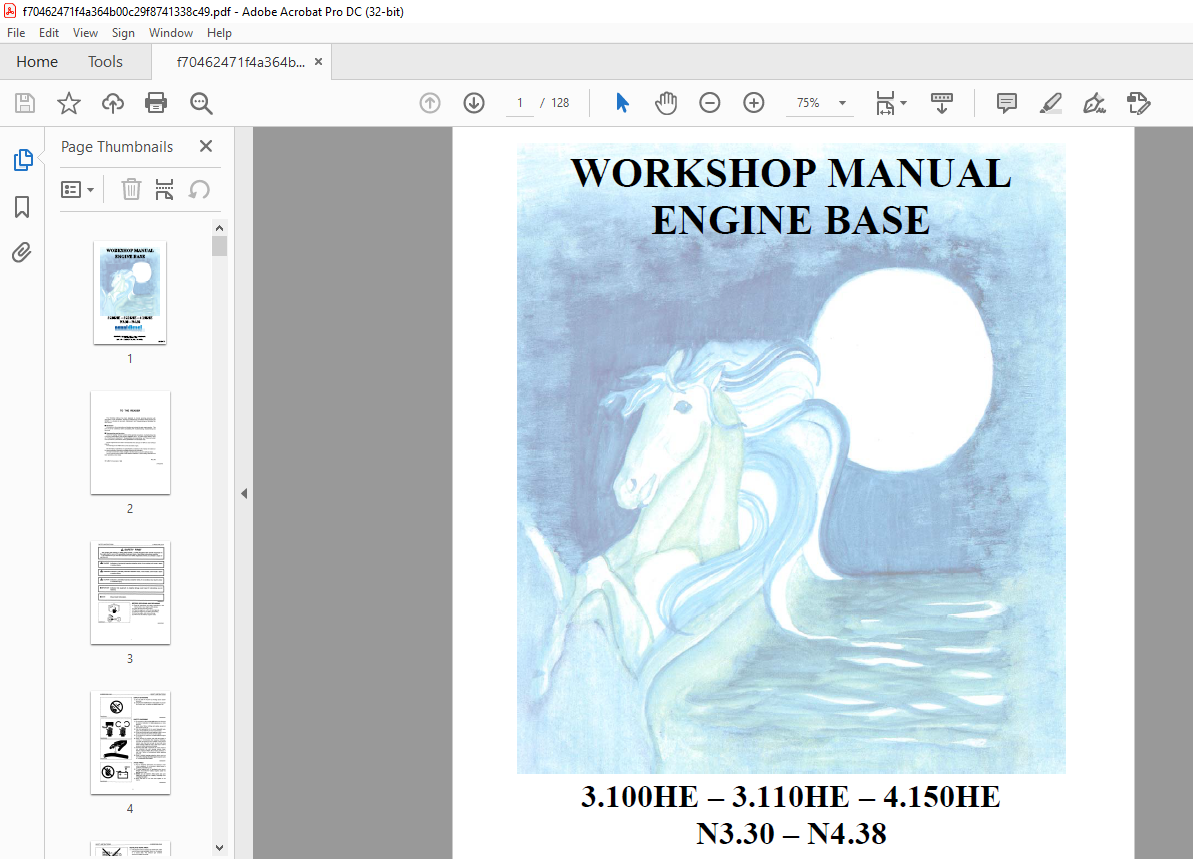This screenshot has width=1193, height=859.
Task: Select page 2 thumbnail
Action: click(130, 443)
